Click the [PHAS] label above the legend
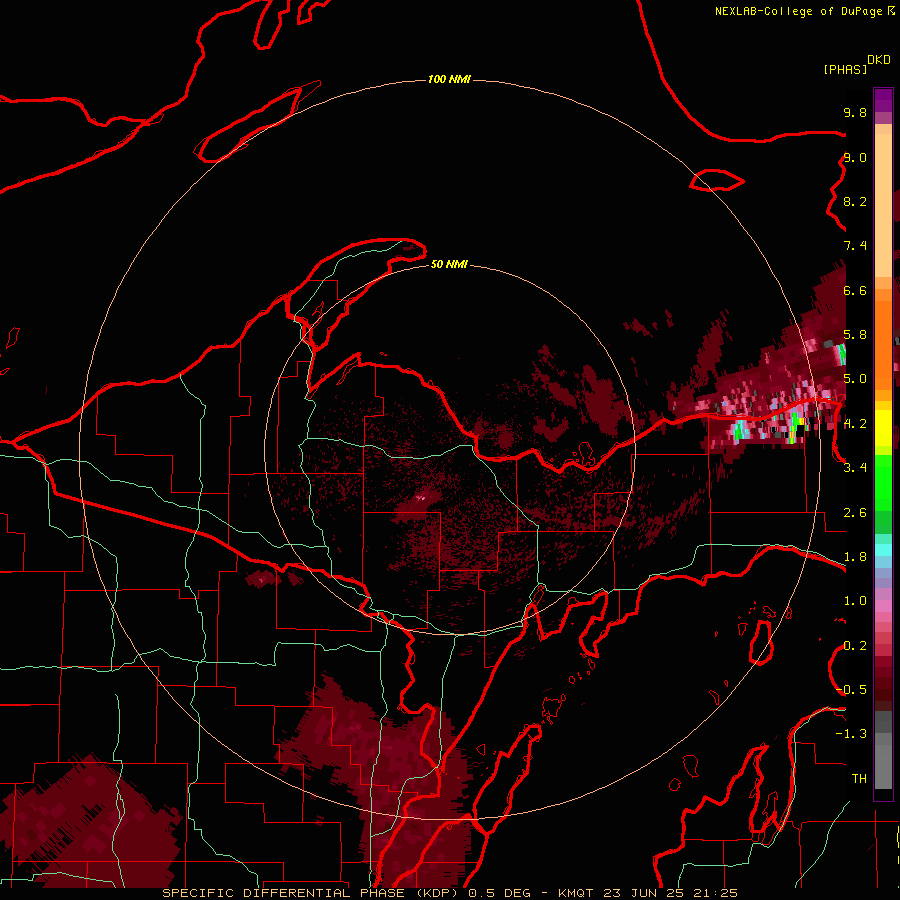Viewport: 900px width, 900px height. [845, 69]
